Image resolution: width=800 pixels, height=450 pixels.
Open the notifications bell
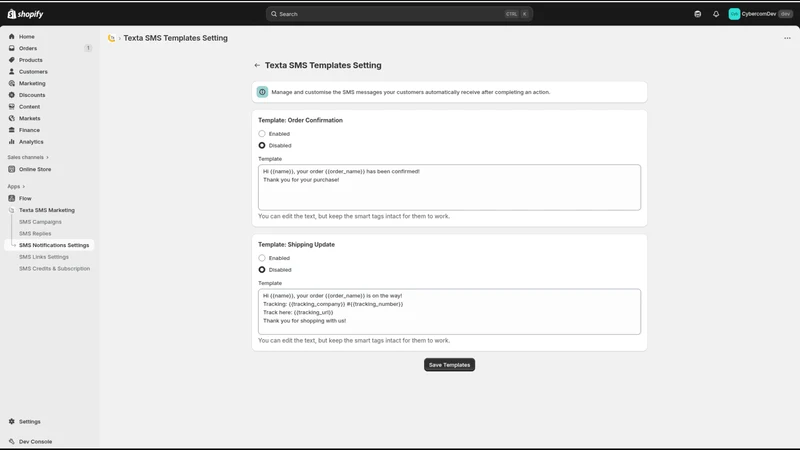(x=716, y=14)
